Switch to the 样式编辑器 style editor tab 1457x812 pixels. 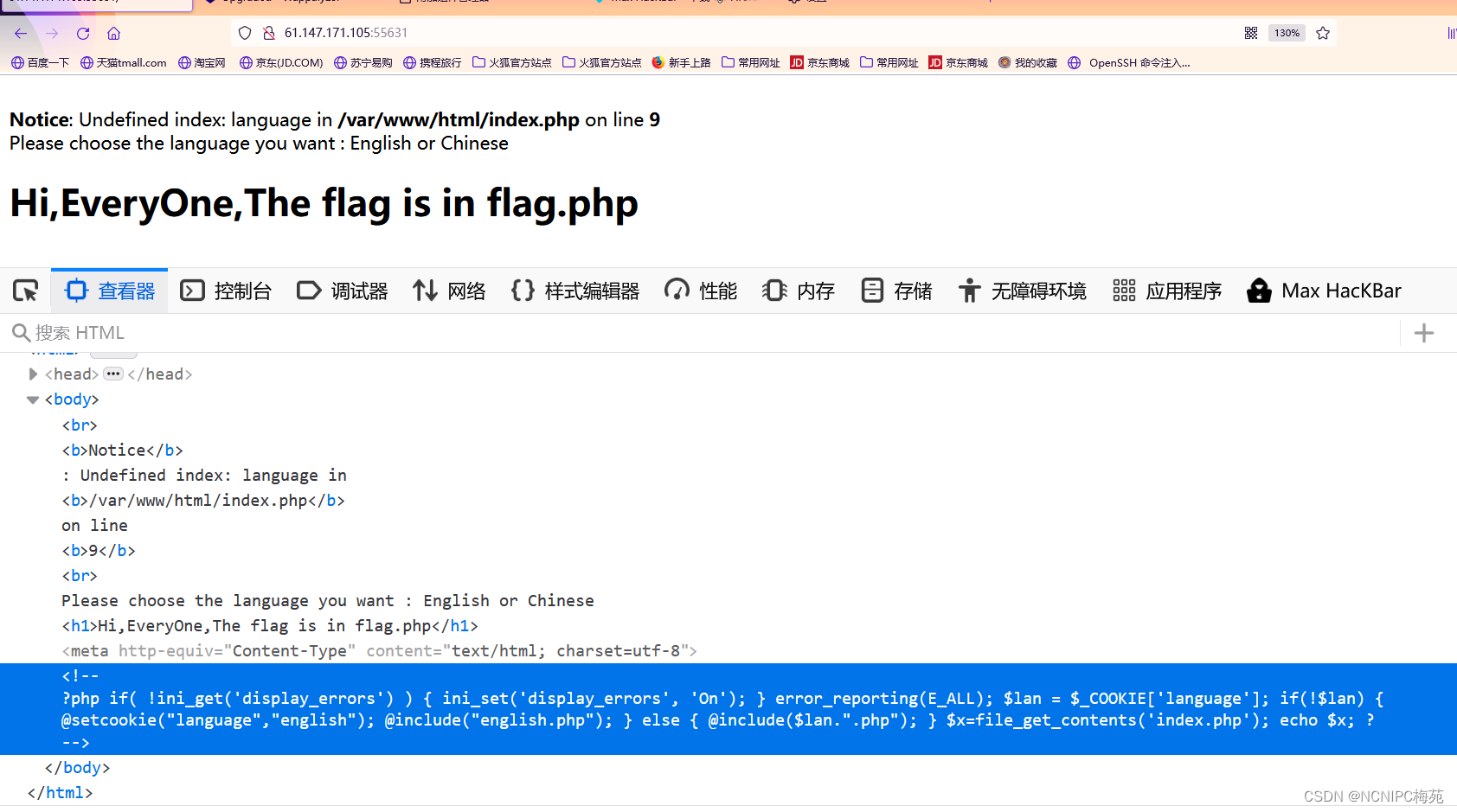pyautogui.click(x=575, y=291)
